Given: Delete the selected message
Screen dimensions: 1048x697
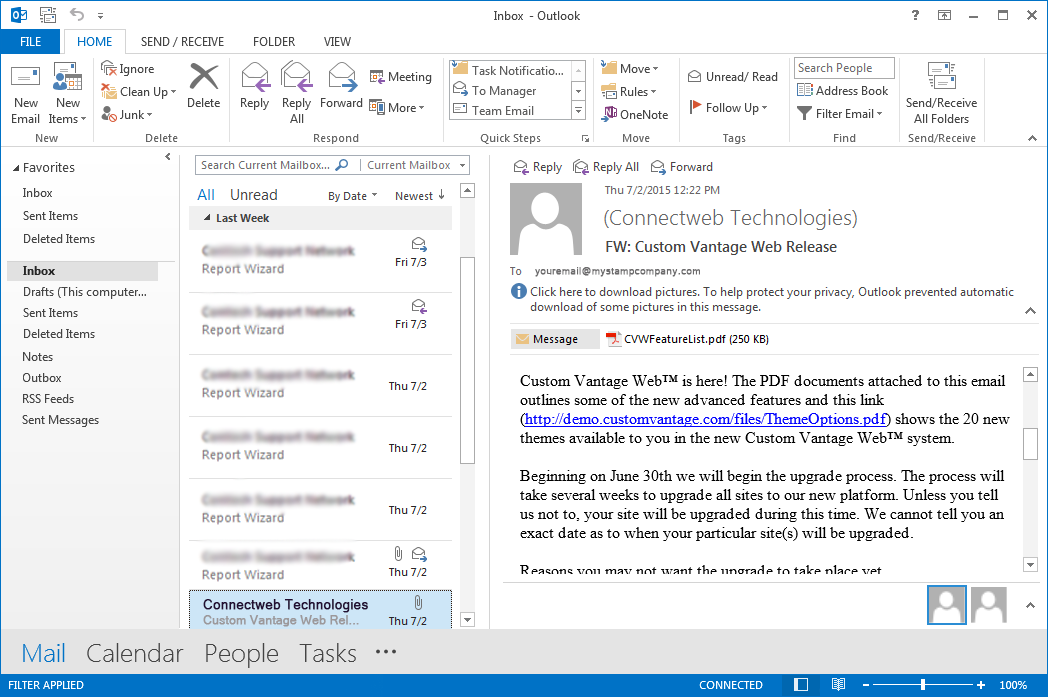Looking at the screenshot, I should (x=203, y=90).
